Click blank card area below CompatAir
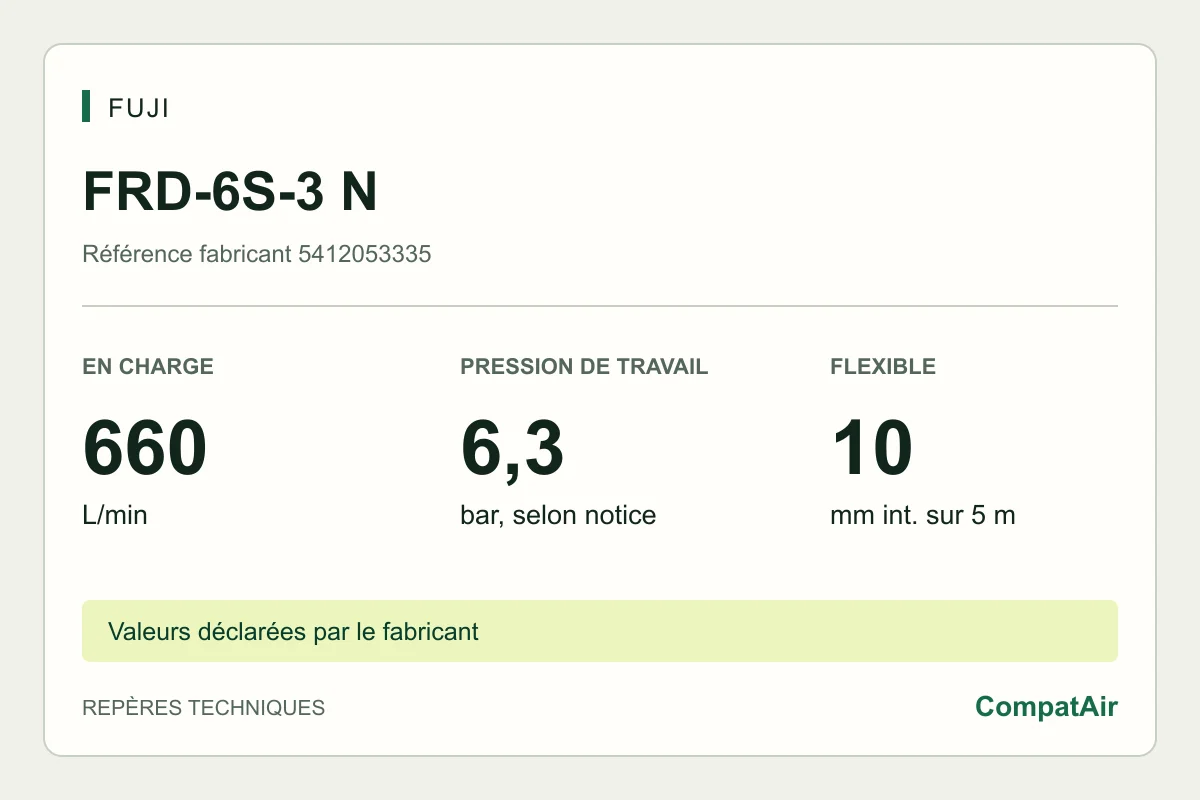 [1047, 740]
